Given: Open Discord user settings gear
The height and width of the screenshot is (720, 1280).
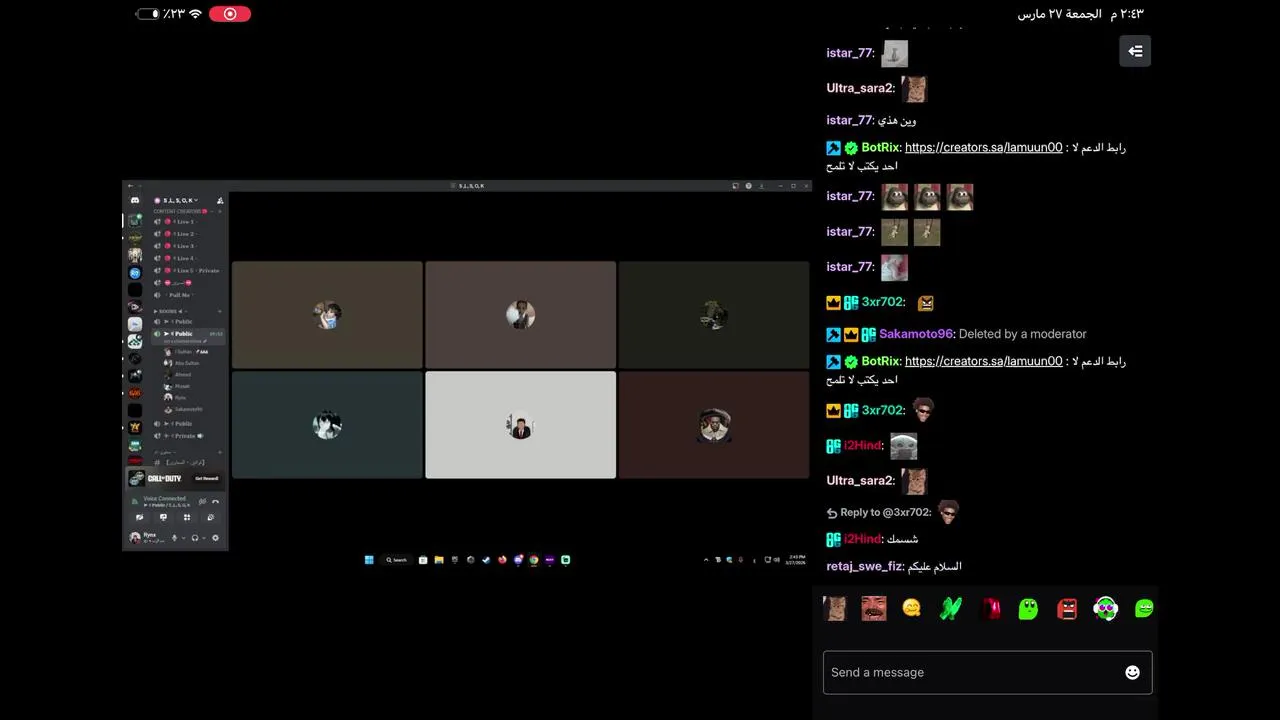Looking at the screenshot, I should click(215, 537).
